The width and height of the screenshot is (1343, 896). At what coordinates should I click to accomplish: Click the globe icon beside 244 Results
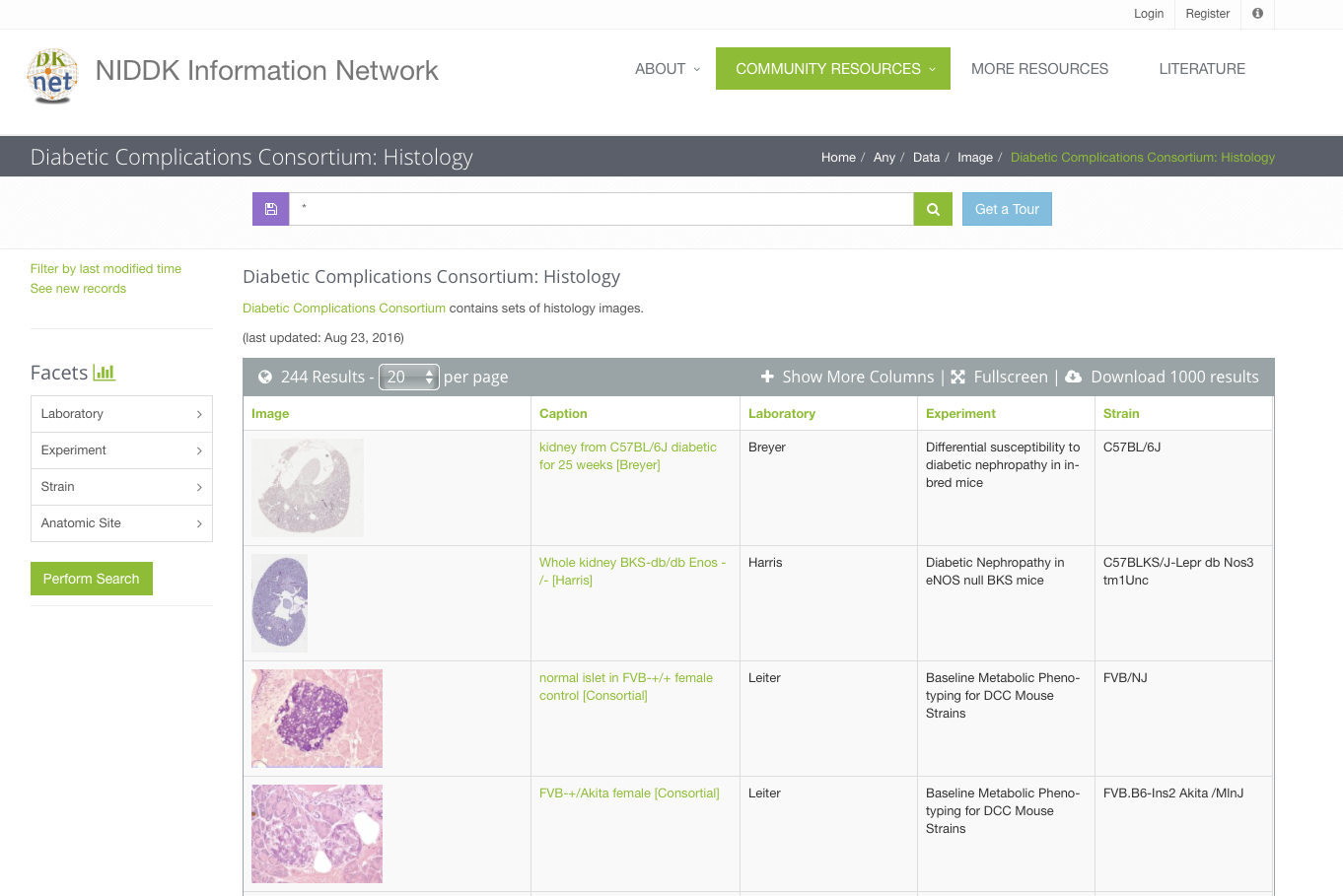[265, 377]
